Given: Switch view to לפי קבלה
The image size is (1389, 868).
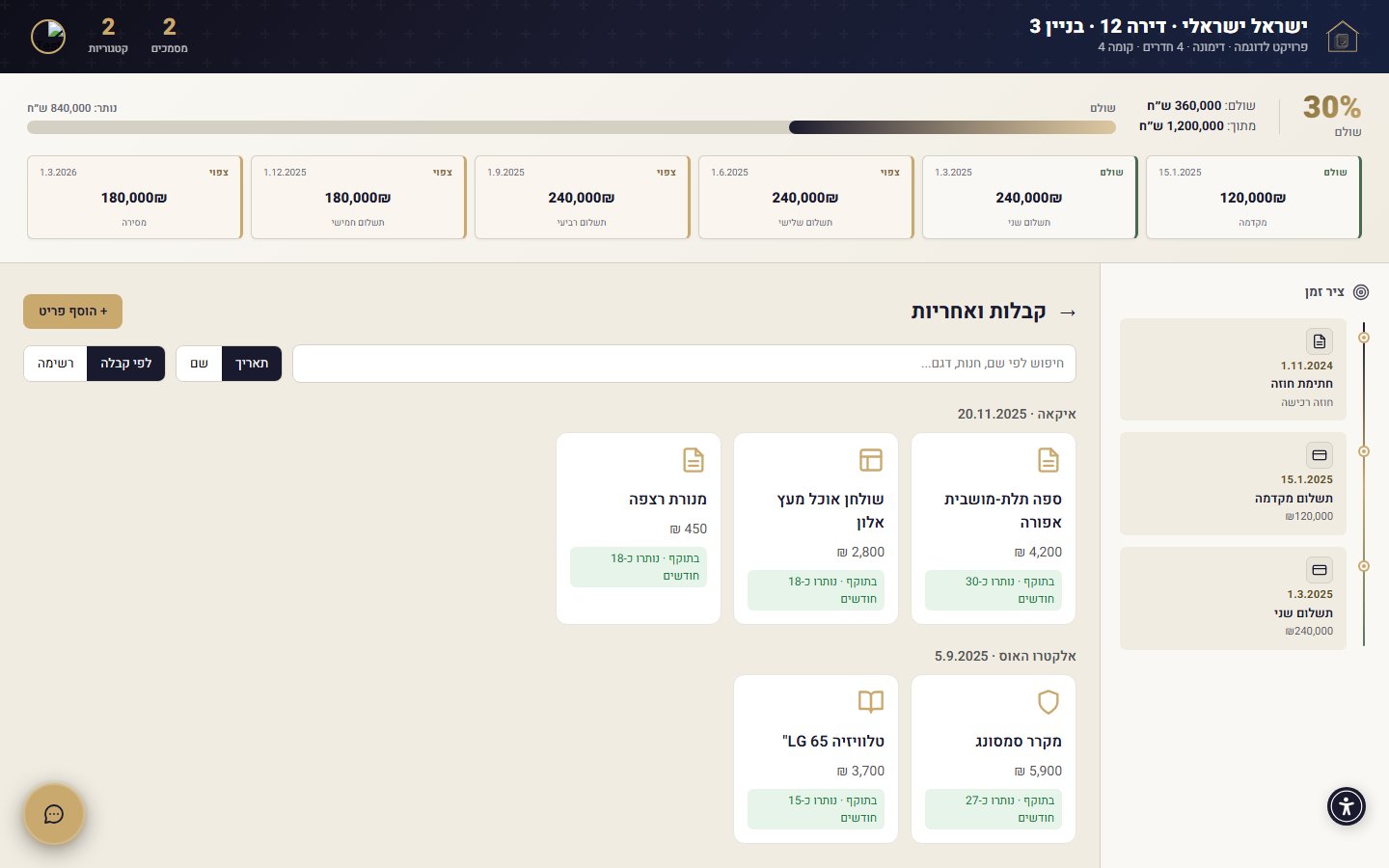Looking at the screenshot, I should [126, 364].
